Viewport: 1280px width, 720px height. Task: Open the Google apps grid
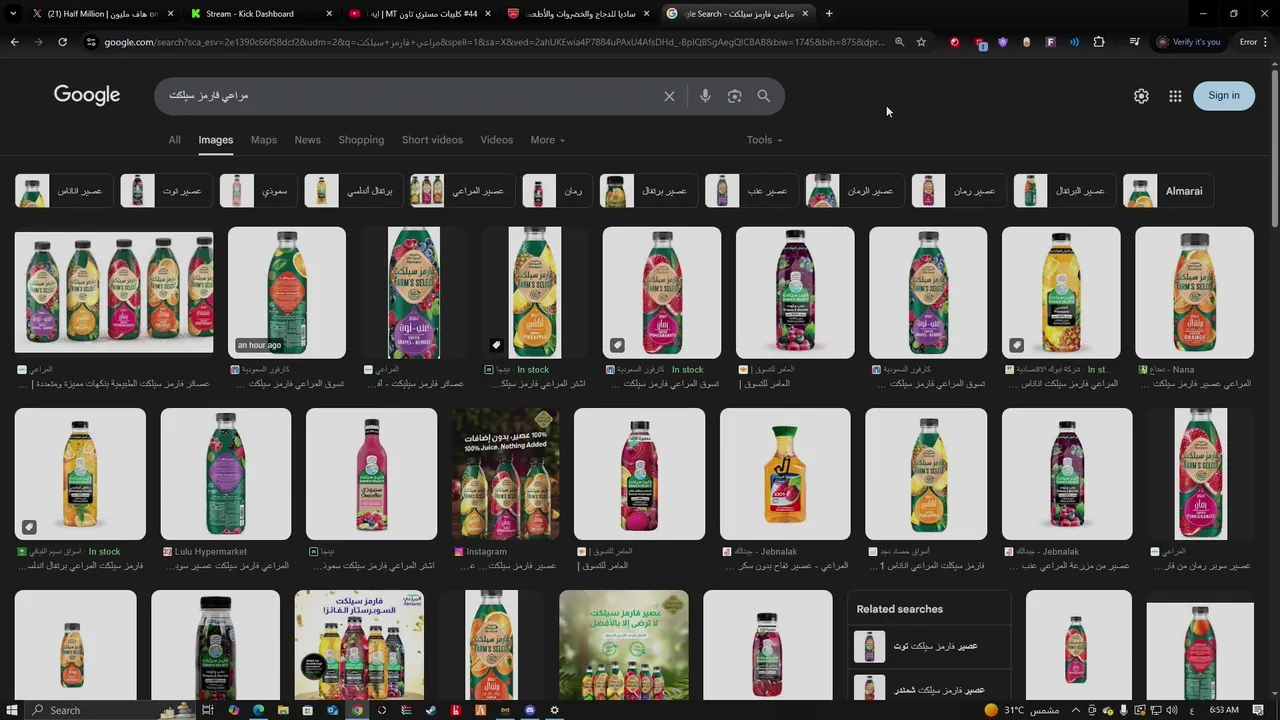pyautogui.click(x=1175, y=96)
